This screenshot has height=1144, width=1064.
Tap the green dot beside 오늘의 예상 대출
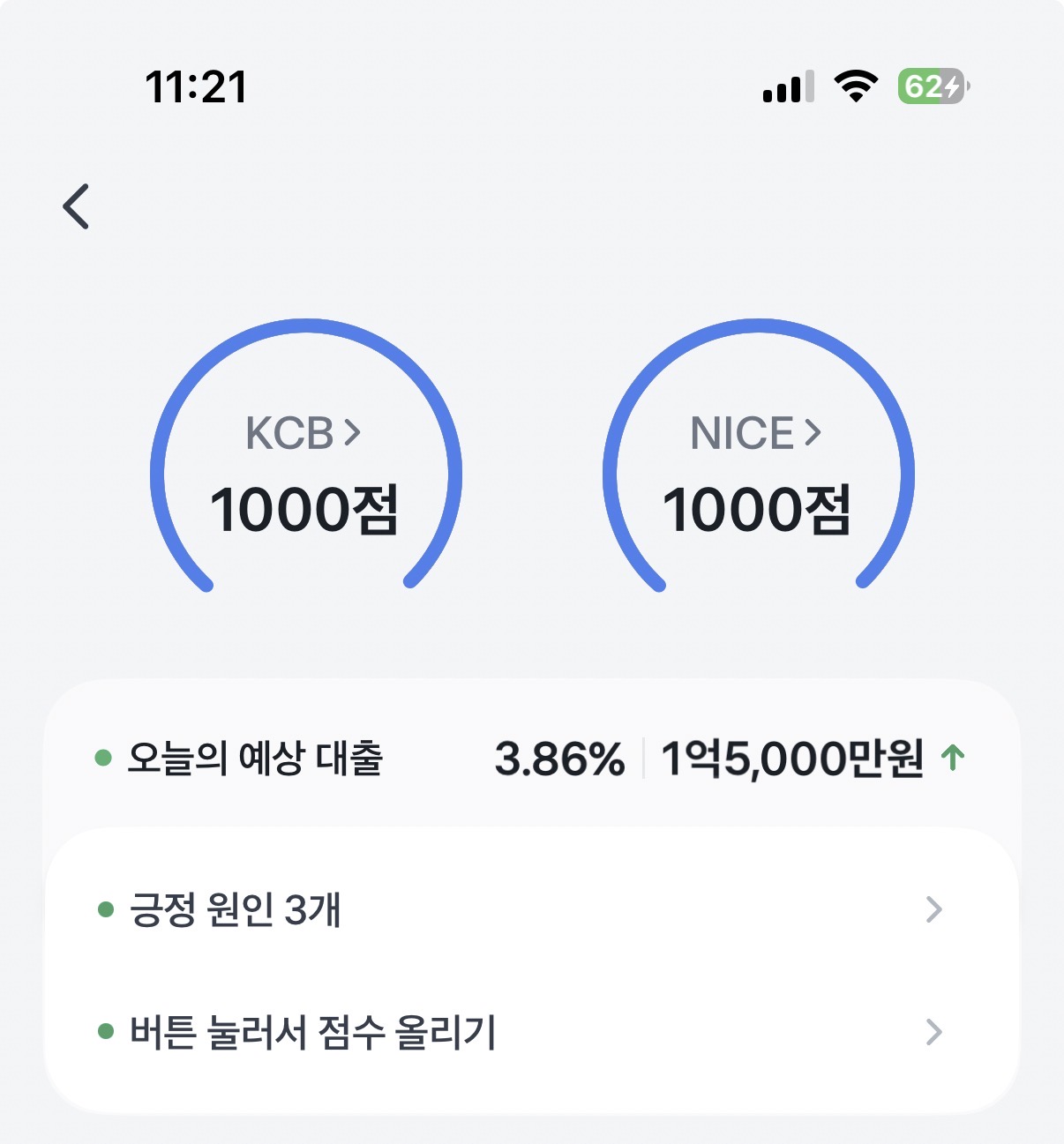pos(103,758)
